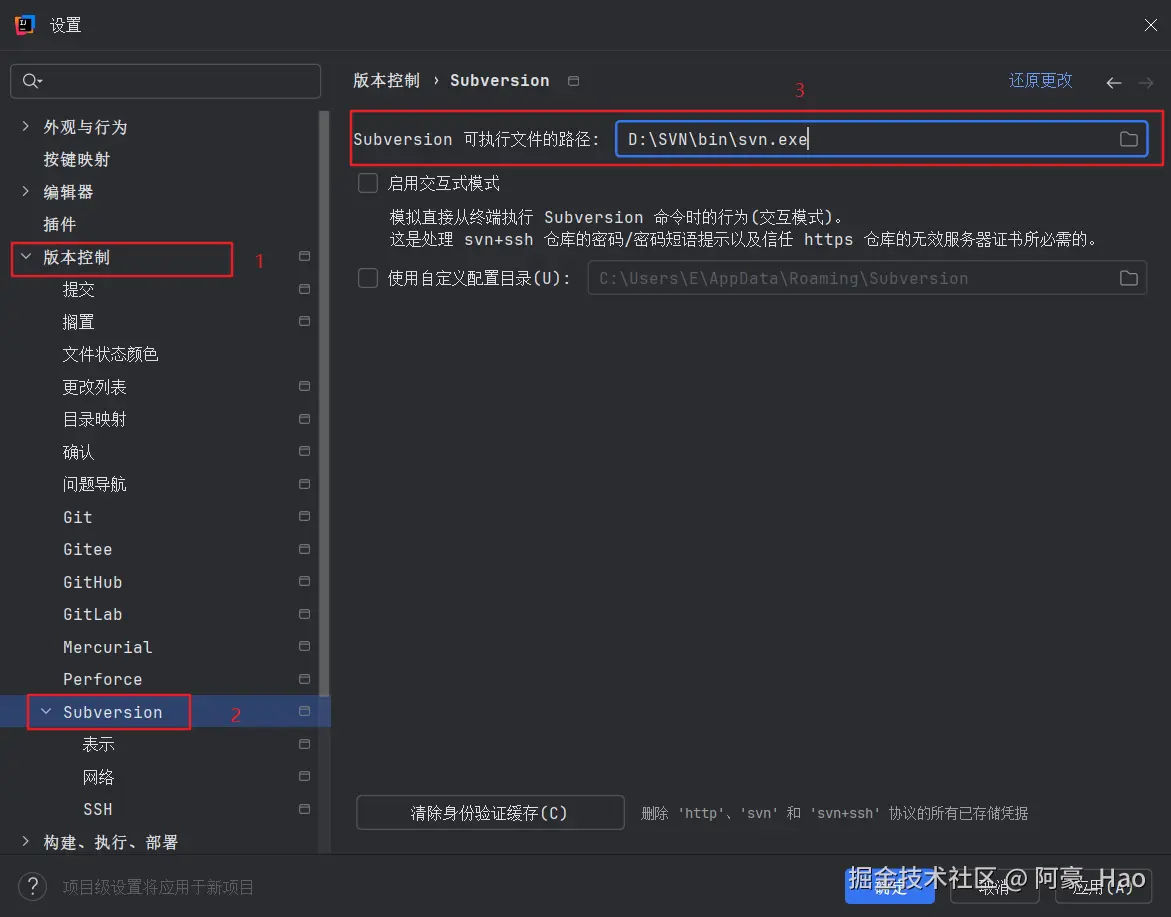This screenshot has width=1171, height=917.
Task: Click project-level icon on 目录映射 row
Action: click(304, 419)
